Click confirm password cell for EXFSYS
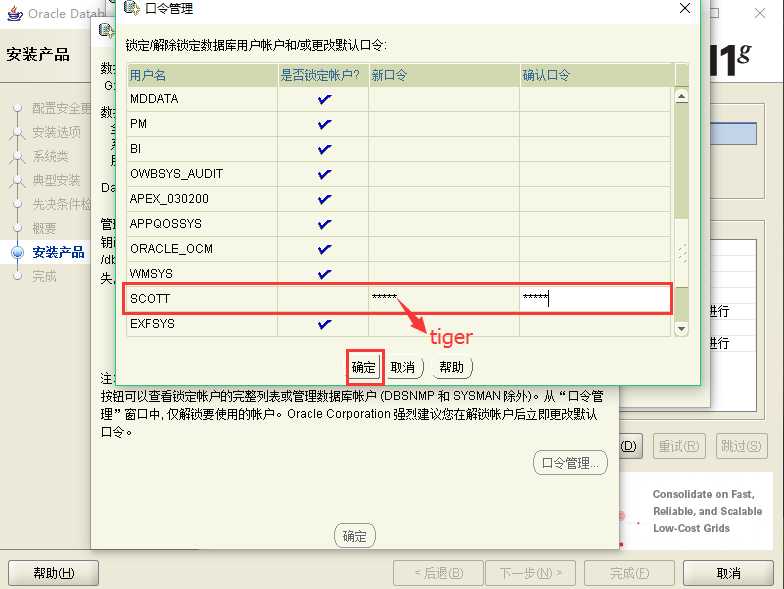This screenshot has height=589, width=784. [x=595, y=324]
